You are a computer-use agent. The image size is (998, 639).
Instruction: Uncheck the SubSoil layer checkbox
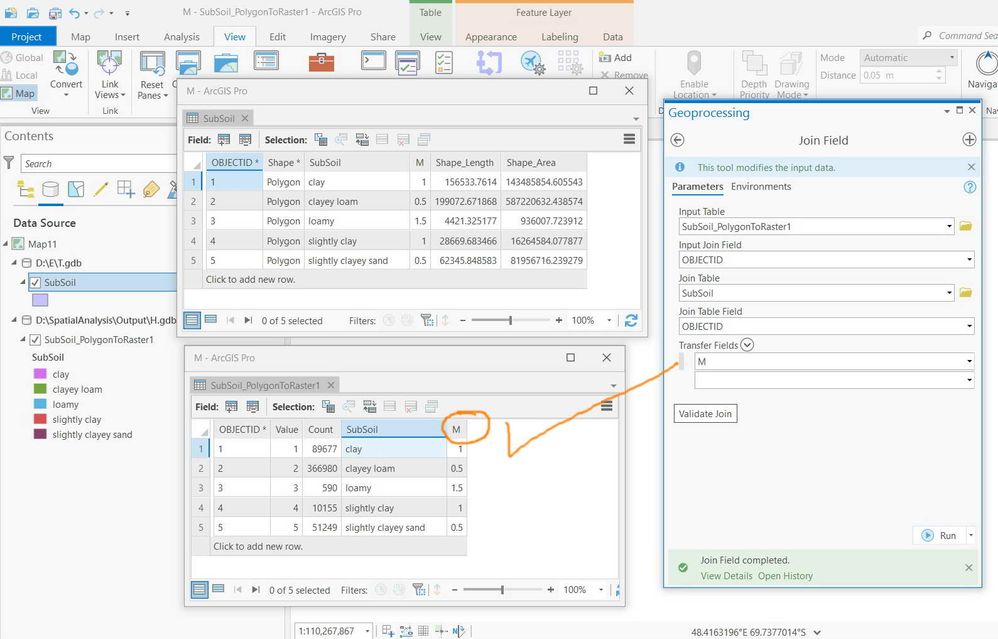[36, 283]
